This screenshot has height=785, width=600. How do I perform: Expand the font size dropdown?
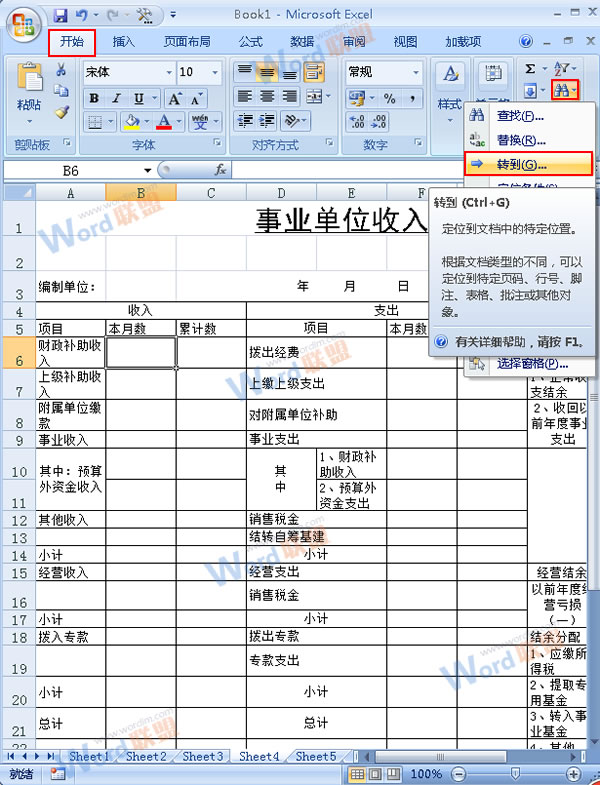[215, 73]
